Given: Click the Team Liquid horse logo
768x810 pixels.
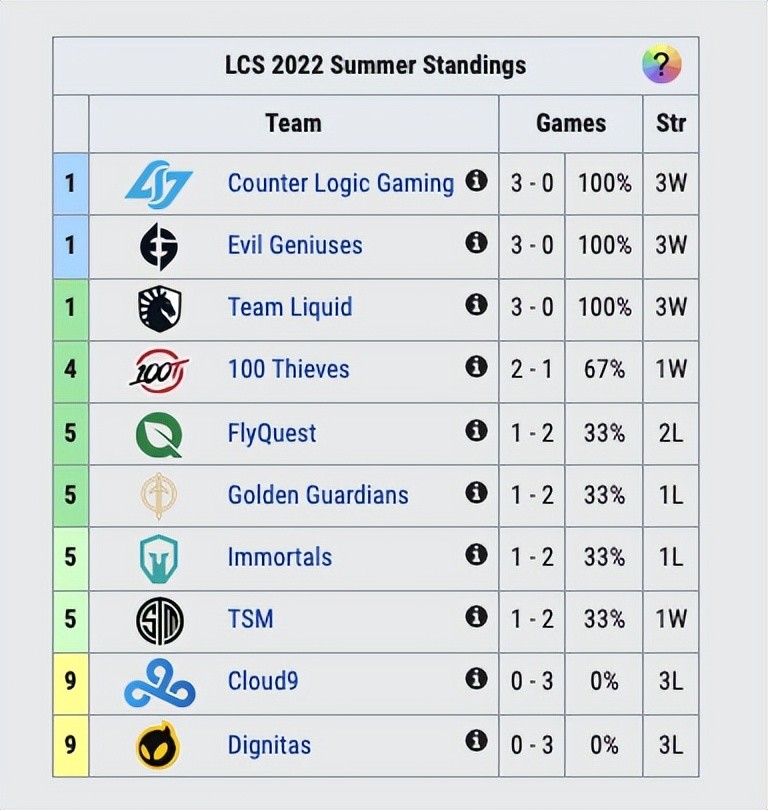Looking at the screenshot, I should pos(159,308).
